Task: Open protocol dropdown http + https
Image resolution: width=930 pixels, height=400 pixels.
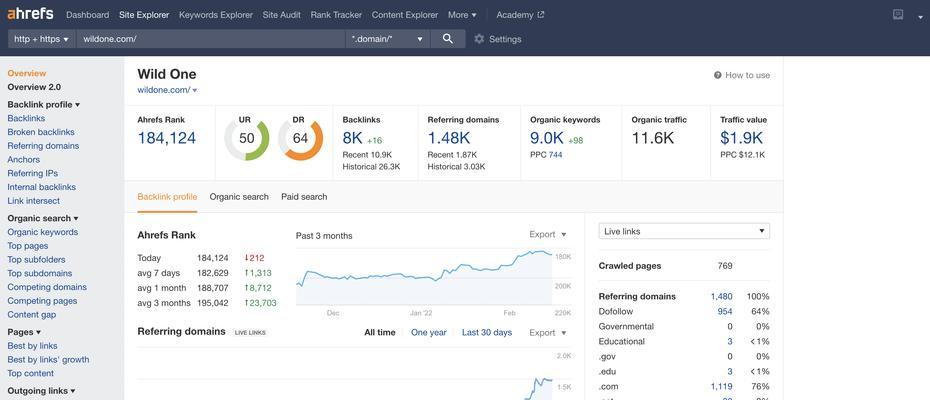Action: (42, 39)
